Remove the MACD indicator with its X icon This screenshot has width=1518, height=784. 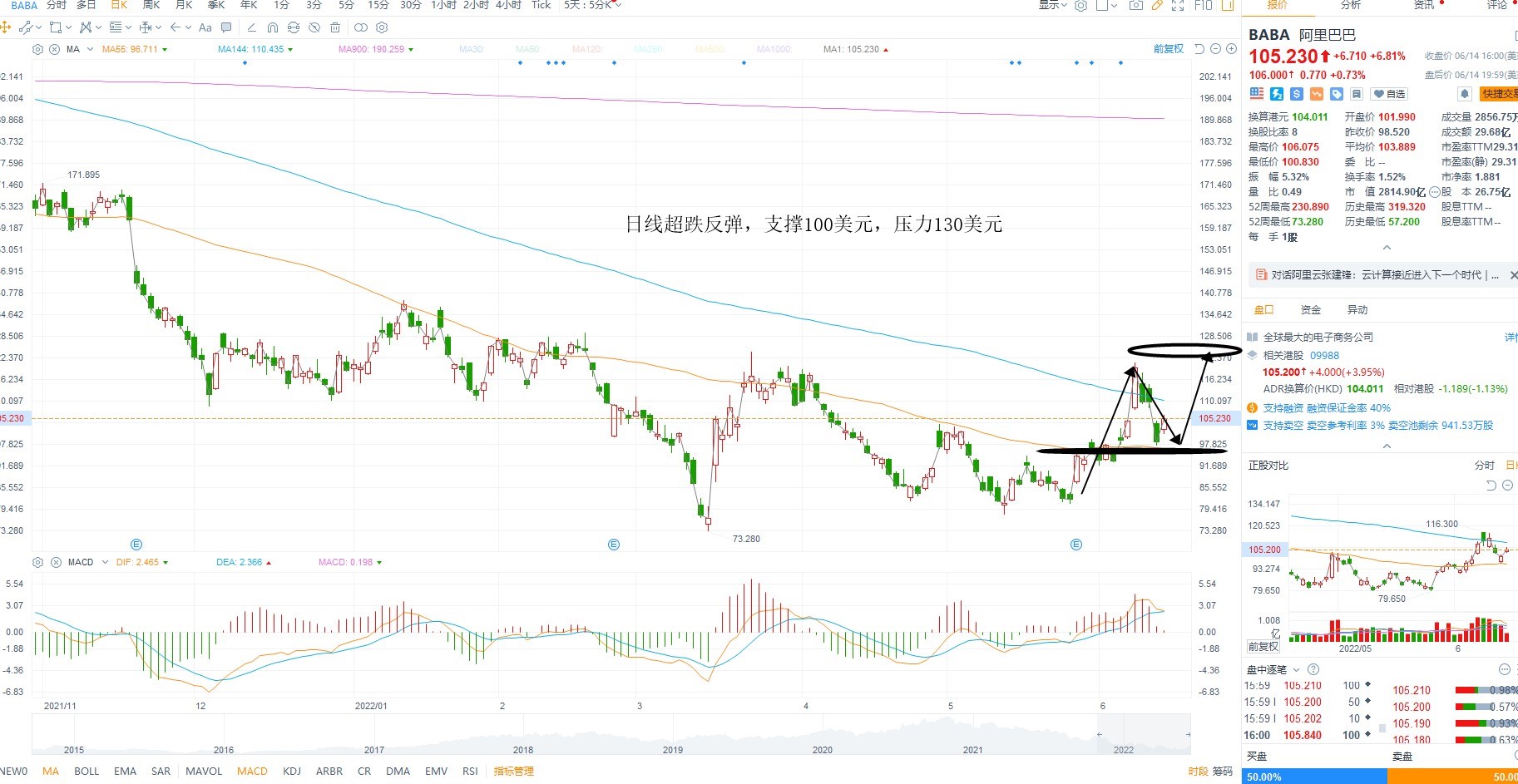[56, 562]
